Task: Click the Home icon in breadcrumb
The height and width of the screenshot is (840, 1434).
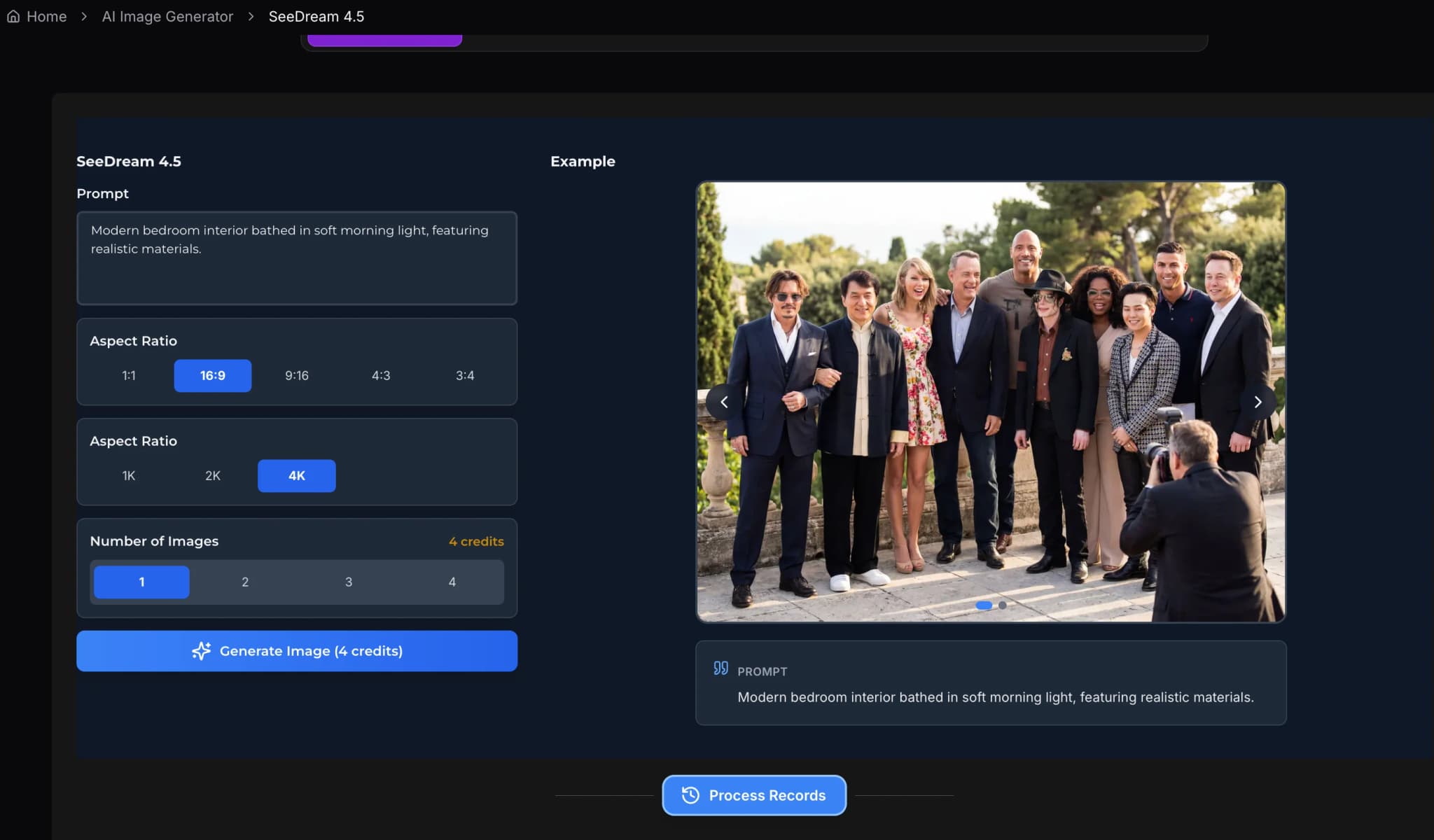Action: pyautogui.click(x=13, y=16)
